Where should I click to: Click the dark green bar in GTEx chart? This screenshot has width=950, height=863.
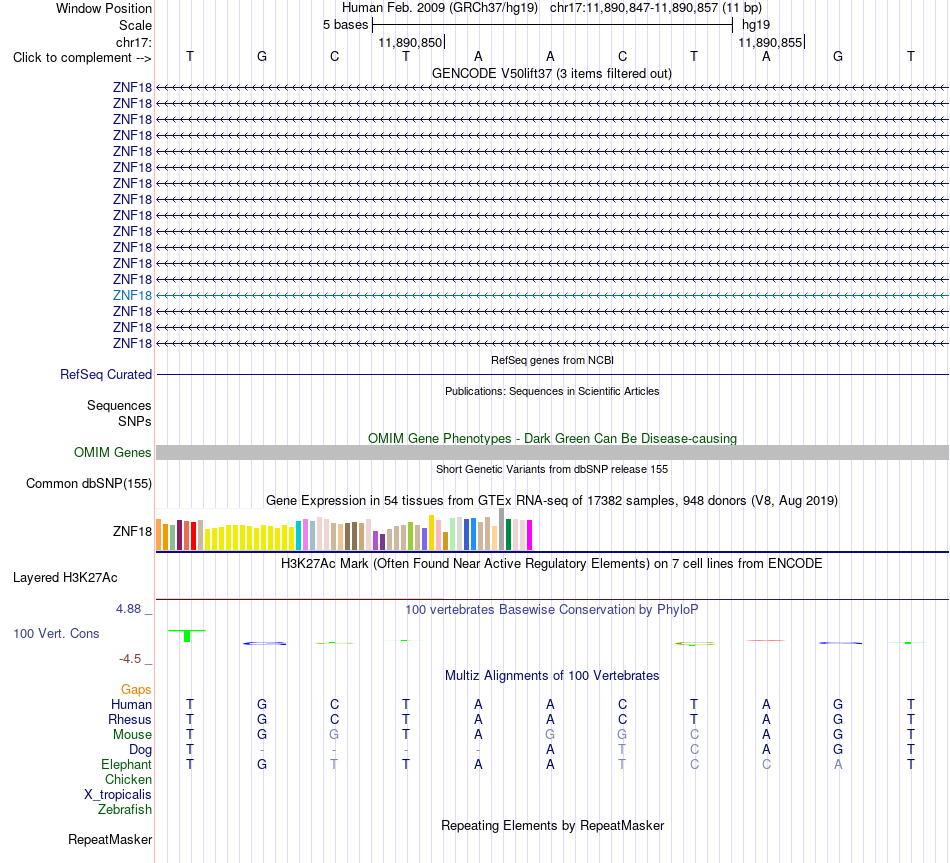coord(508,535)
